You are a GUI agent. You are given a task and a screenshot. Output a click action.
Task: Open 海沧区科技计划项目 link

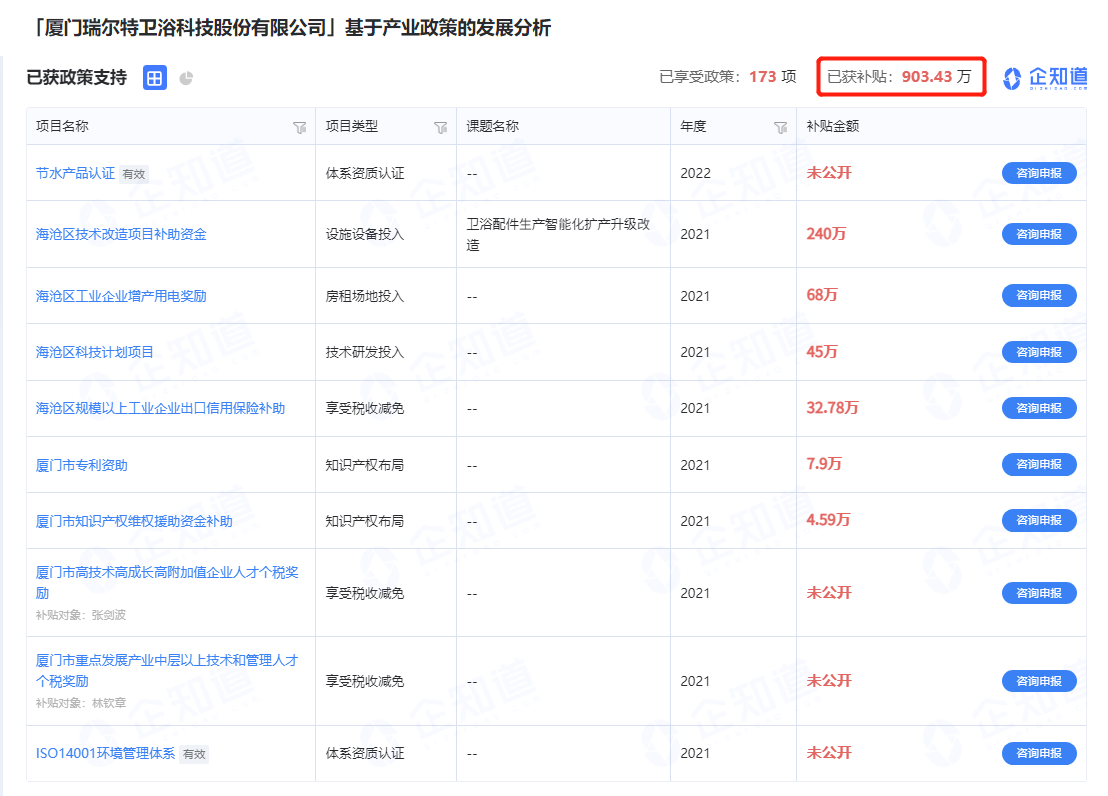coord(95,352)
